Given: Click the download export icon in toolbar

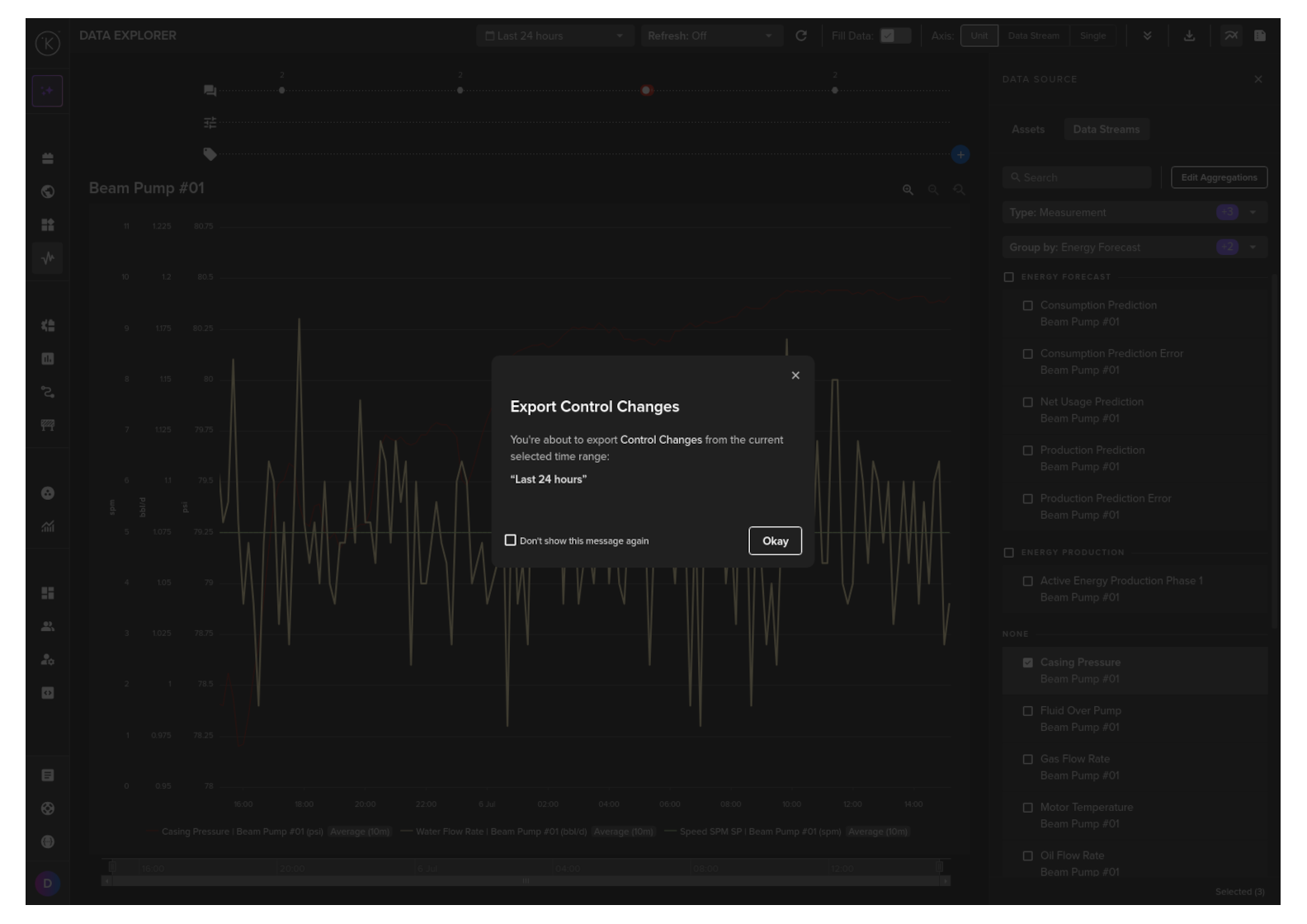Looking at the screenshot, I should [1189, 36].
